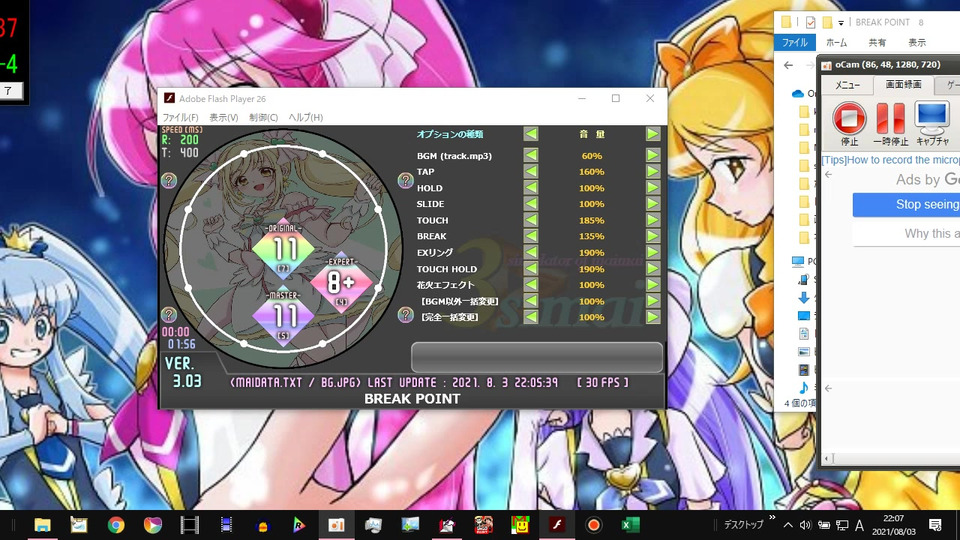Open the 共有 ribbon tab in Explorer
The width and height of the screenshot is (960, 540).
(x=877, y=42)
